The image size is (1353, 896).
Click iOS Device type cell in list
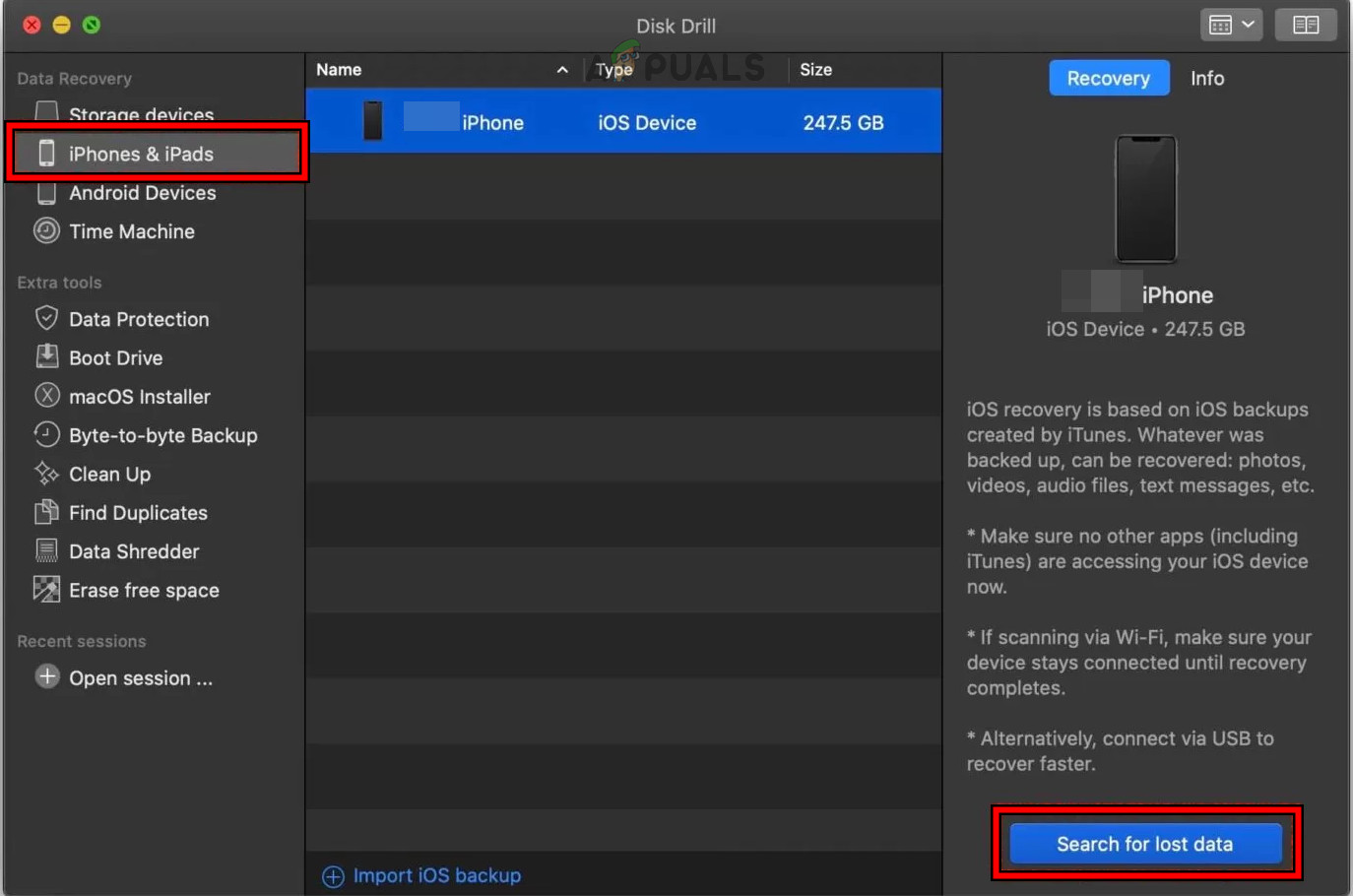(647, 123)
